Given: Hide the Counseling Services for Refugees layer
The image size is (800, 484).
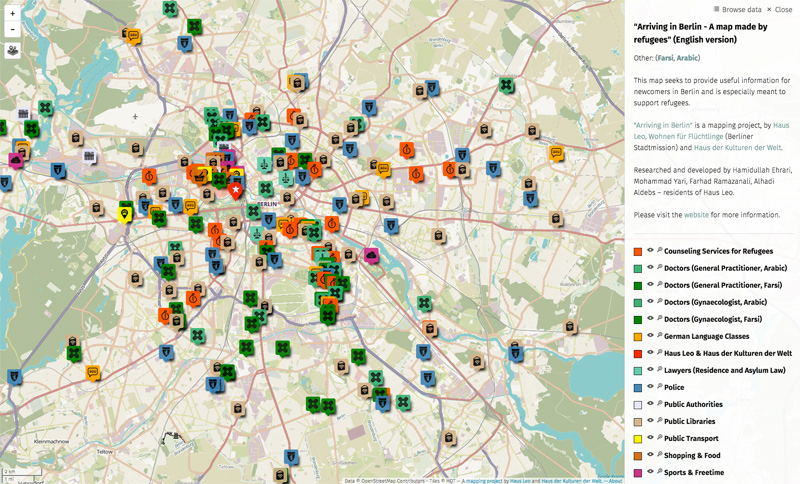Looking at the screenshot, I should coord(650,251).
